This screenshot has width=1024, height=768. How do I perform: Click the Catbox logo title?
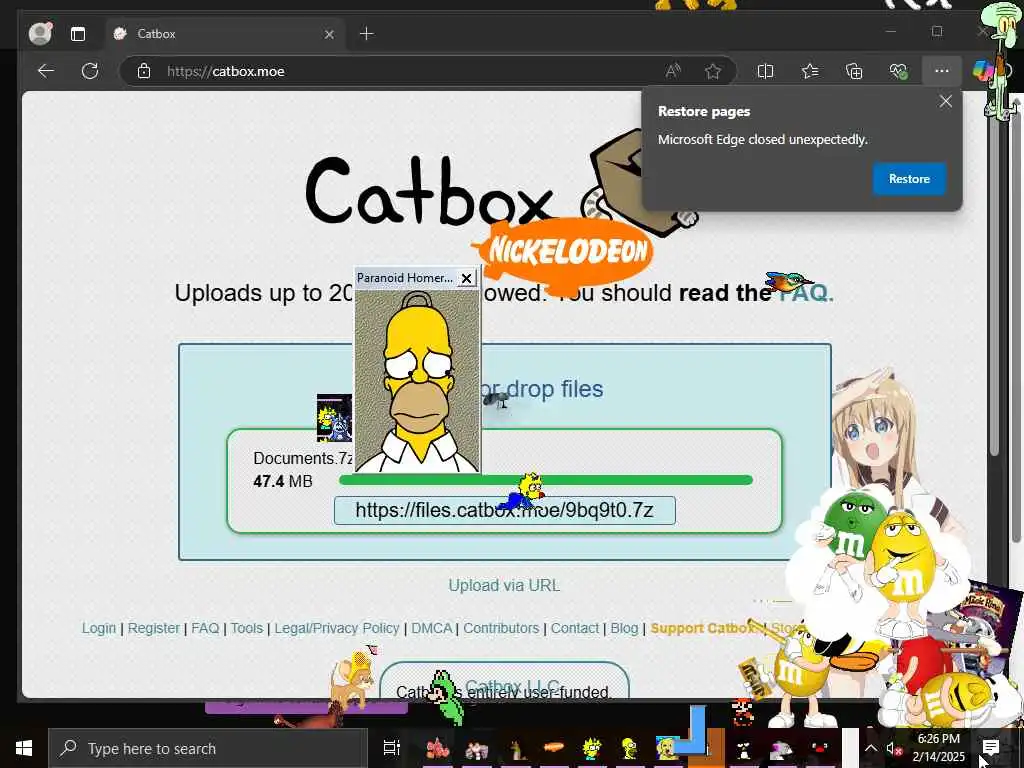pos(429,191)
